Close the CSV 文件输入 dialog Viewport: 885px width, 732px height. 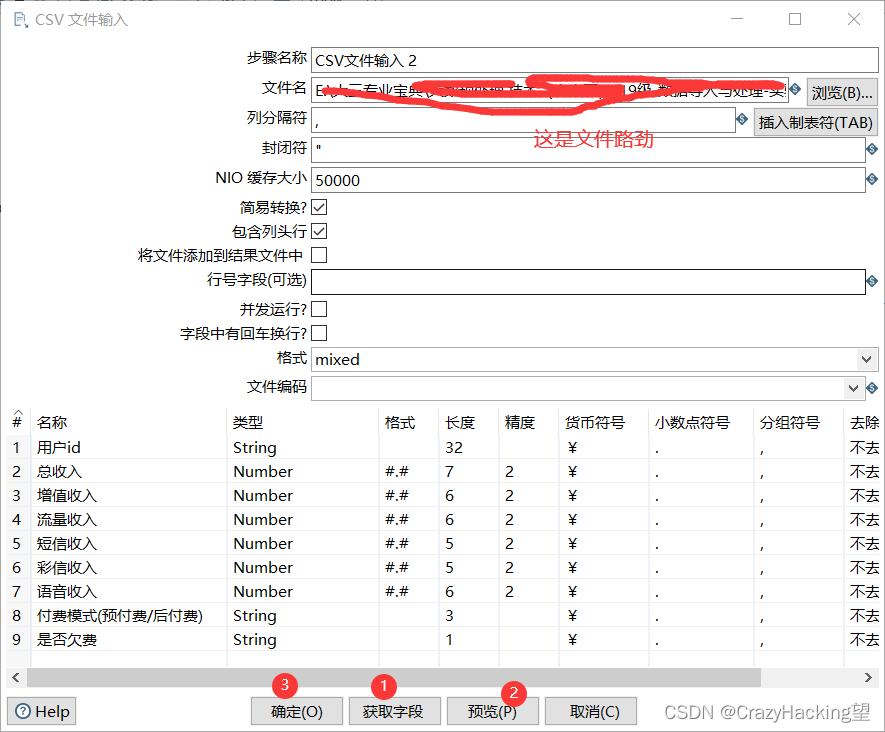(854, 19)
